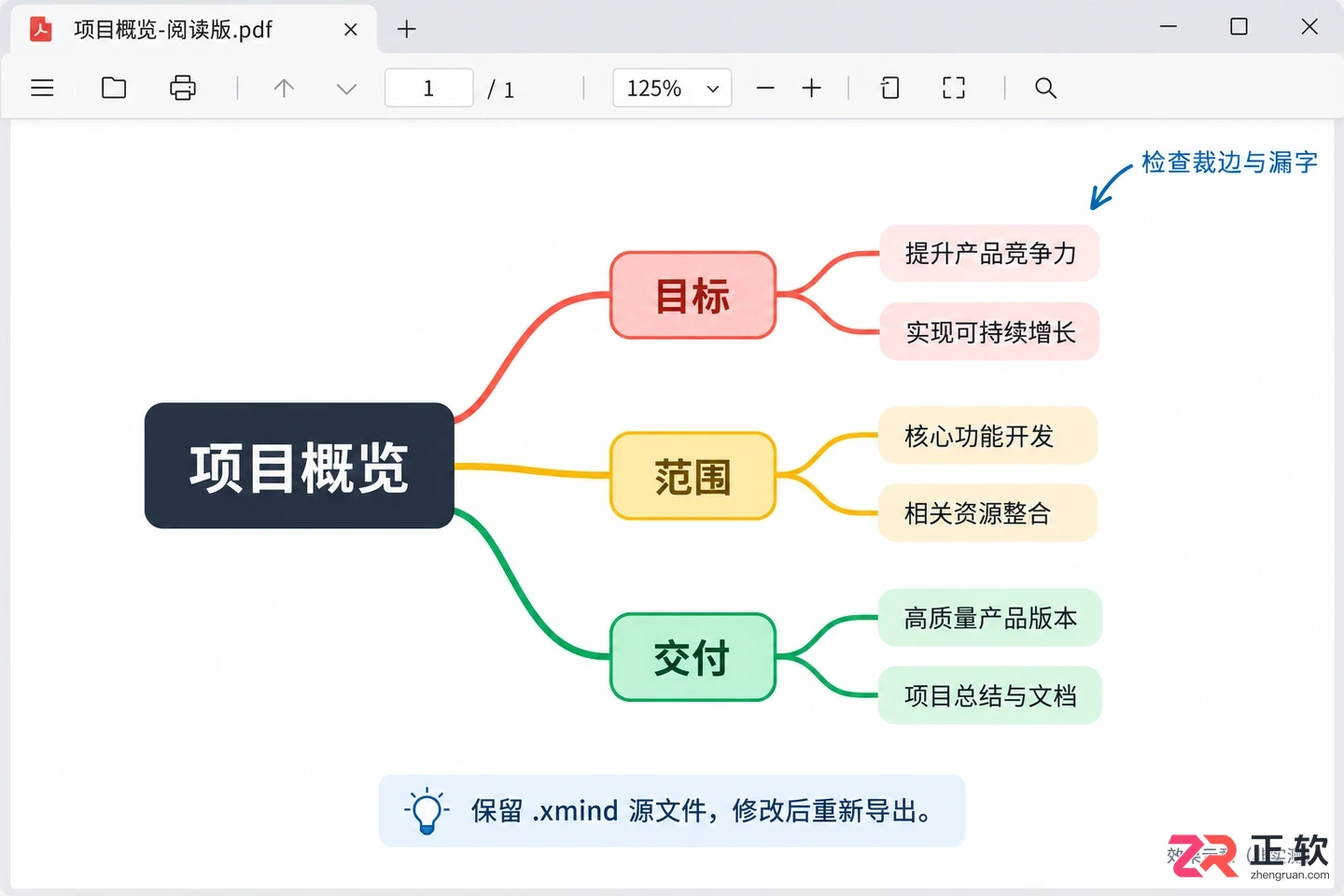Open the 125% zoom level dropdown
Image resolution: width=1344 pixels, height=896 pixels.
coord(672,89)
